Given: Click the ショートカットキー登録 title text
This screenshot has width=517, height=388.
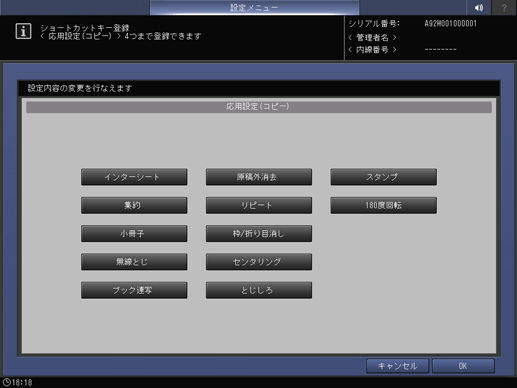Looking at the screenshot, I should click(85, 28).
